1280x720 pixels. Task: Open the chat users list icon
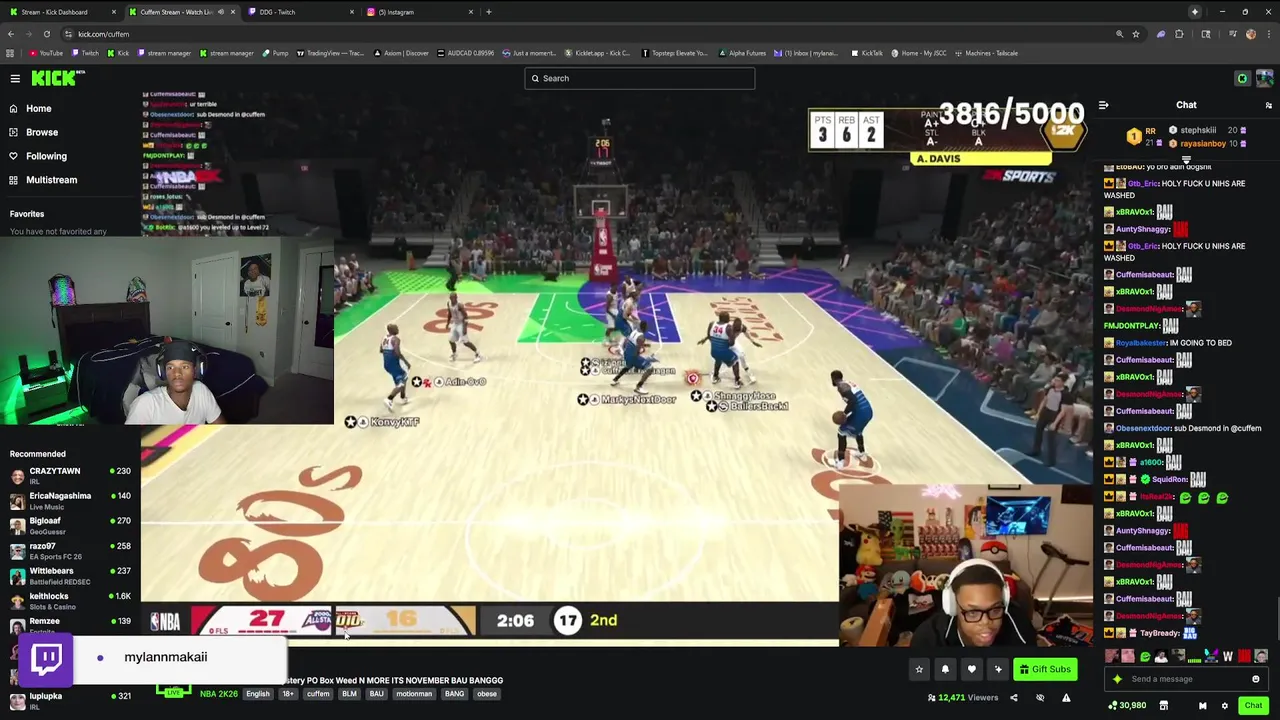1268,105
